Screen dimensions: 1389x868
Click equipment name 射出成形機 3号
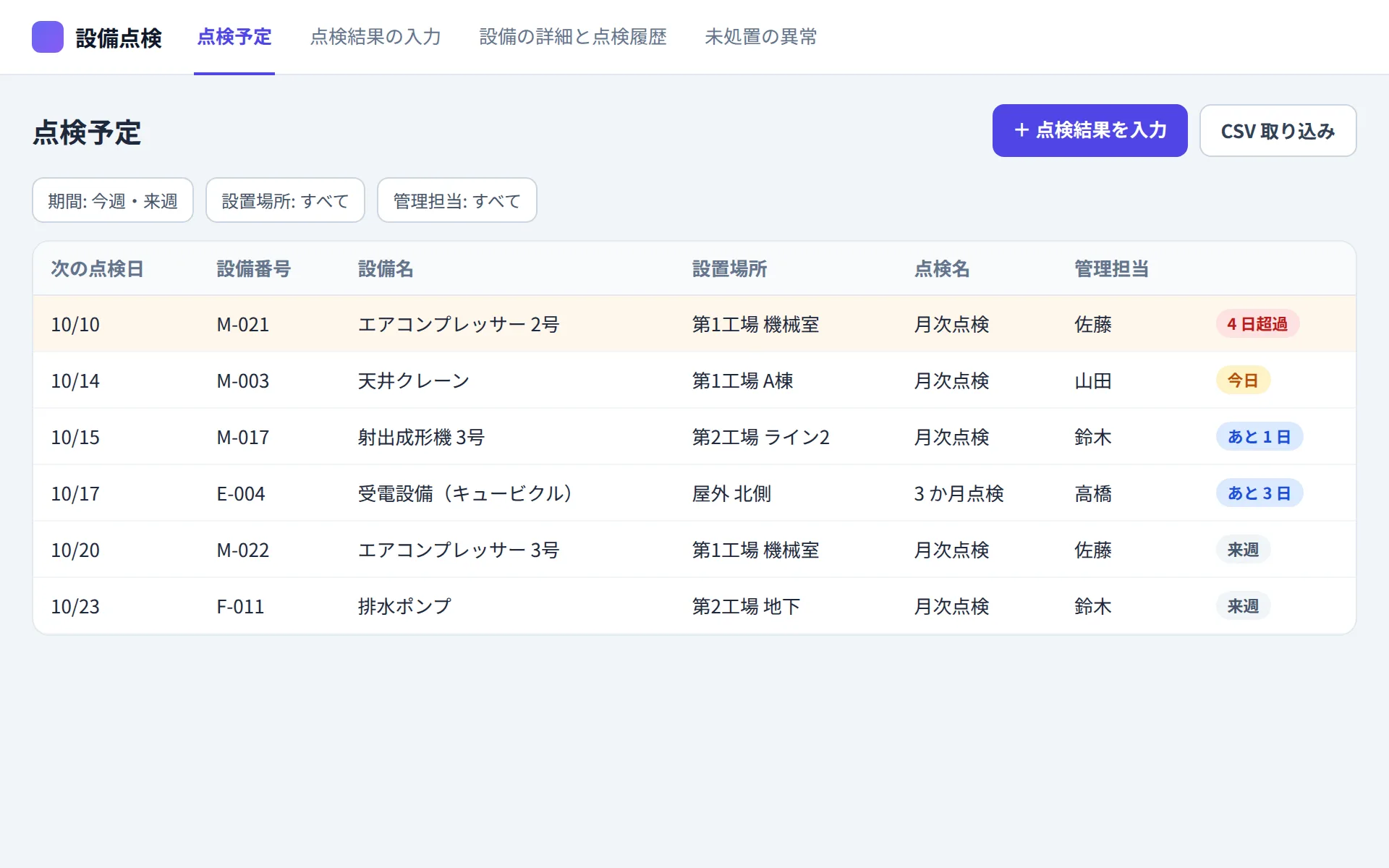click(421, 437)
